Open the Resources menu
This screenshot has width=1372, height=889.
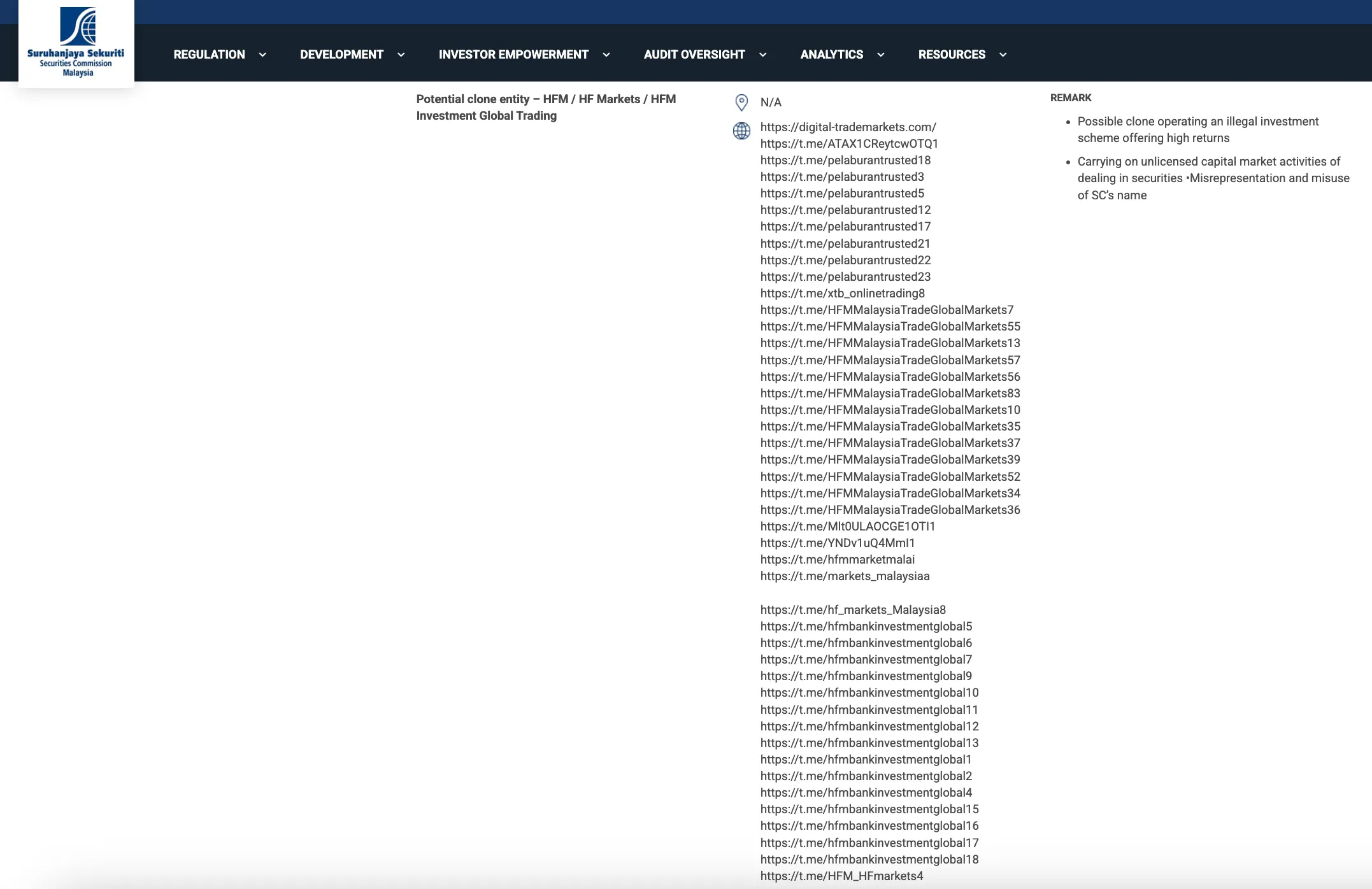(x=952, y=55)
